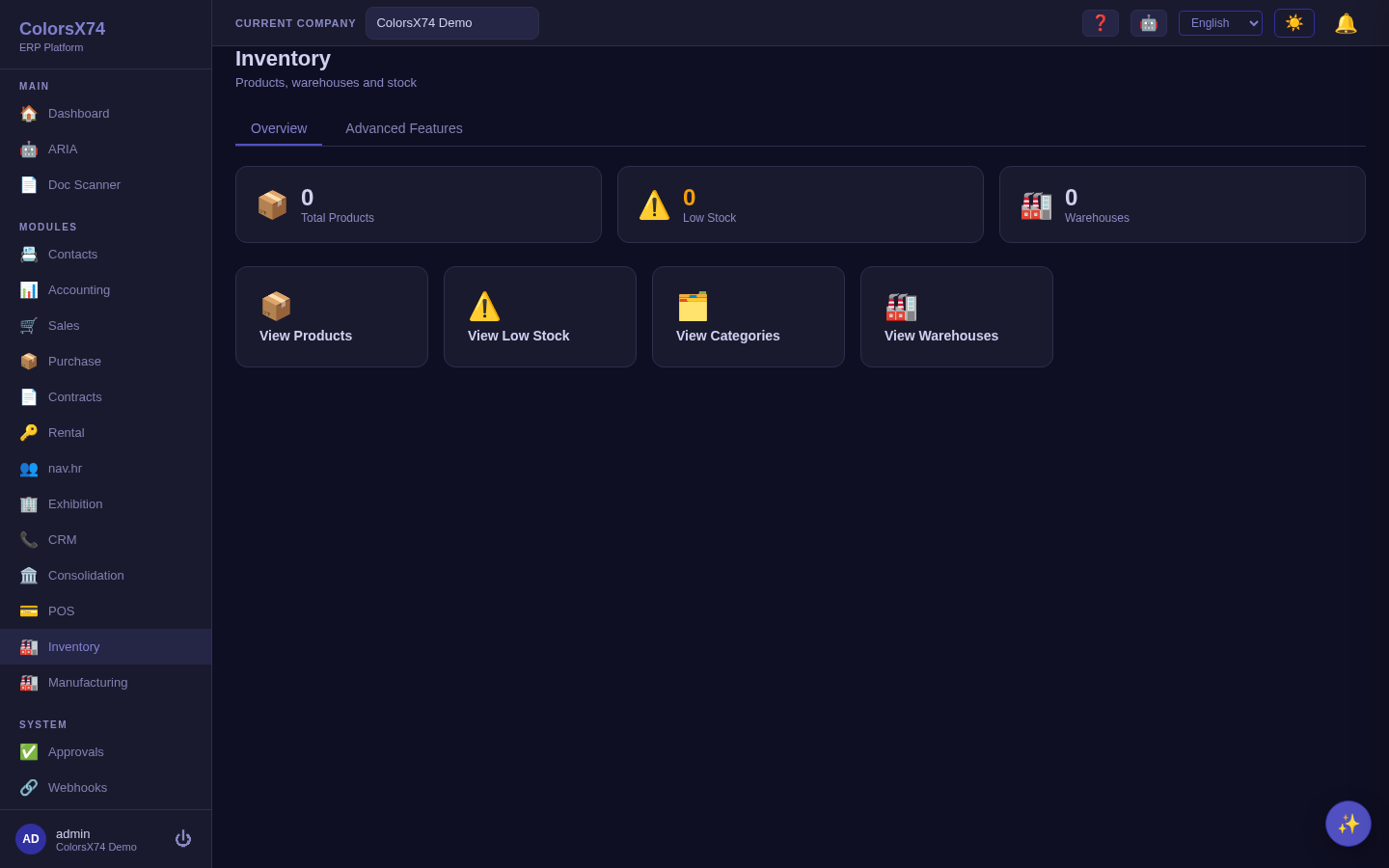Open the View Low Stock card
The width and height of the screenshot is (1389, 868).
(x=540, y=316)
